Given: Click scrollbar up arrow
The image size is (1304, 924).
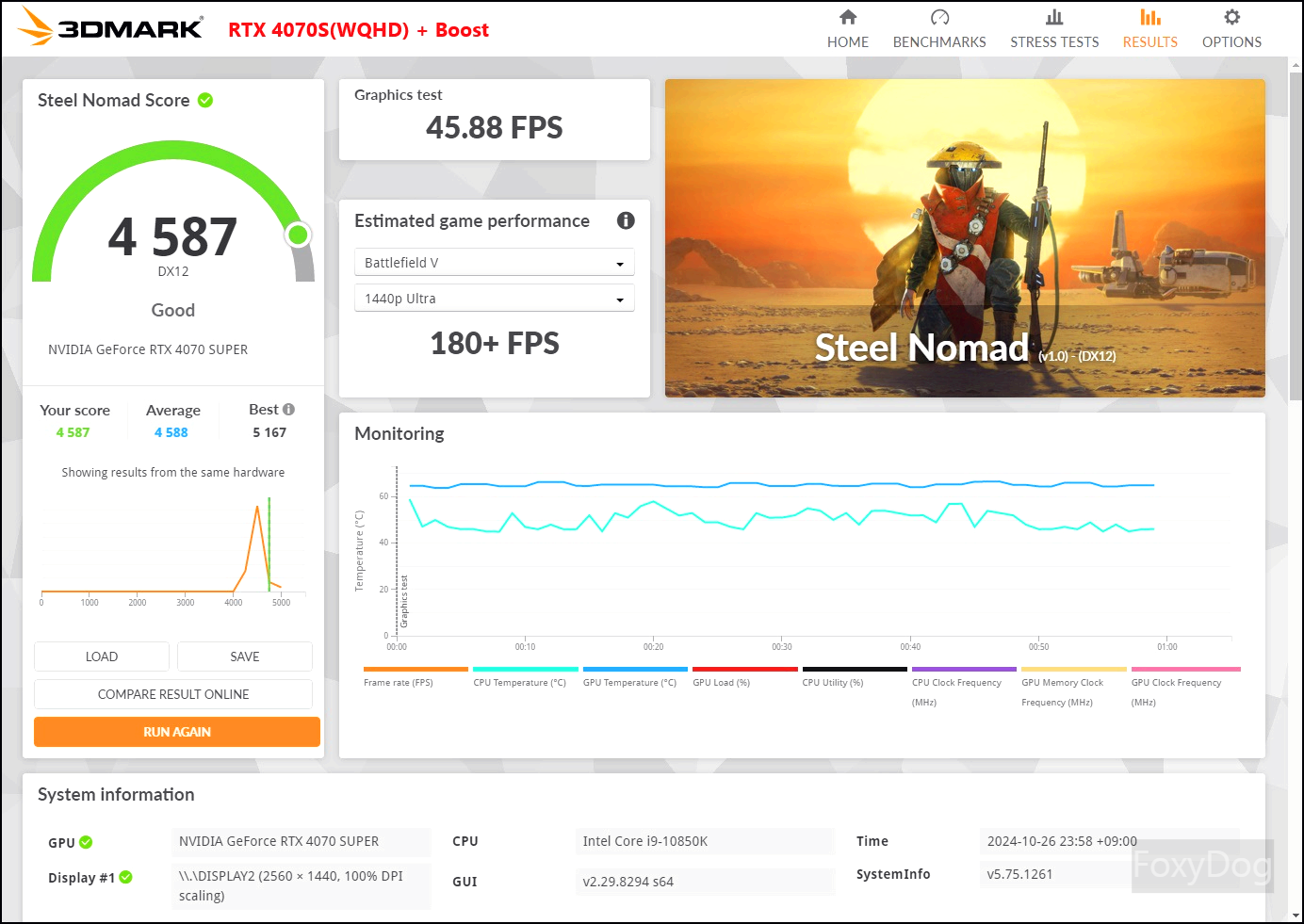Looking at the screenshot, I should point(1296,64).
